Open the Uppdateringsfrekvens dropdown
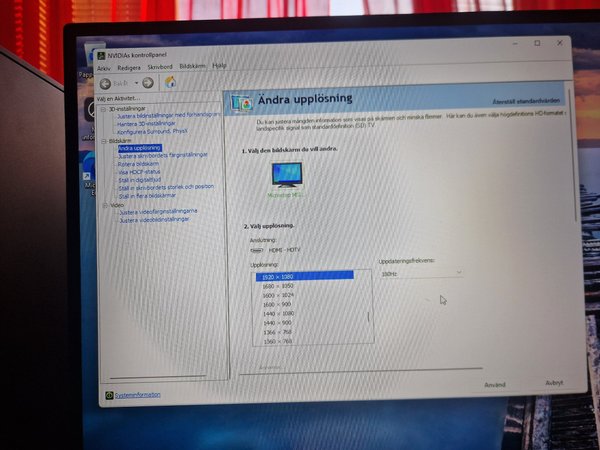The height and width of the screenshot is (450, 600). coord(420,272)
